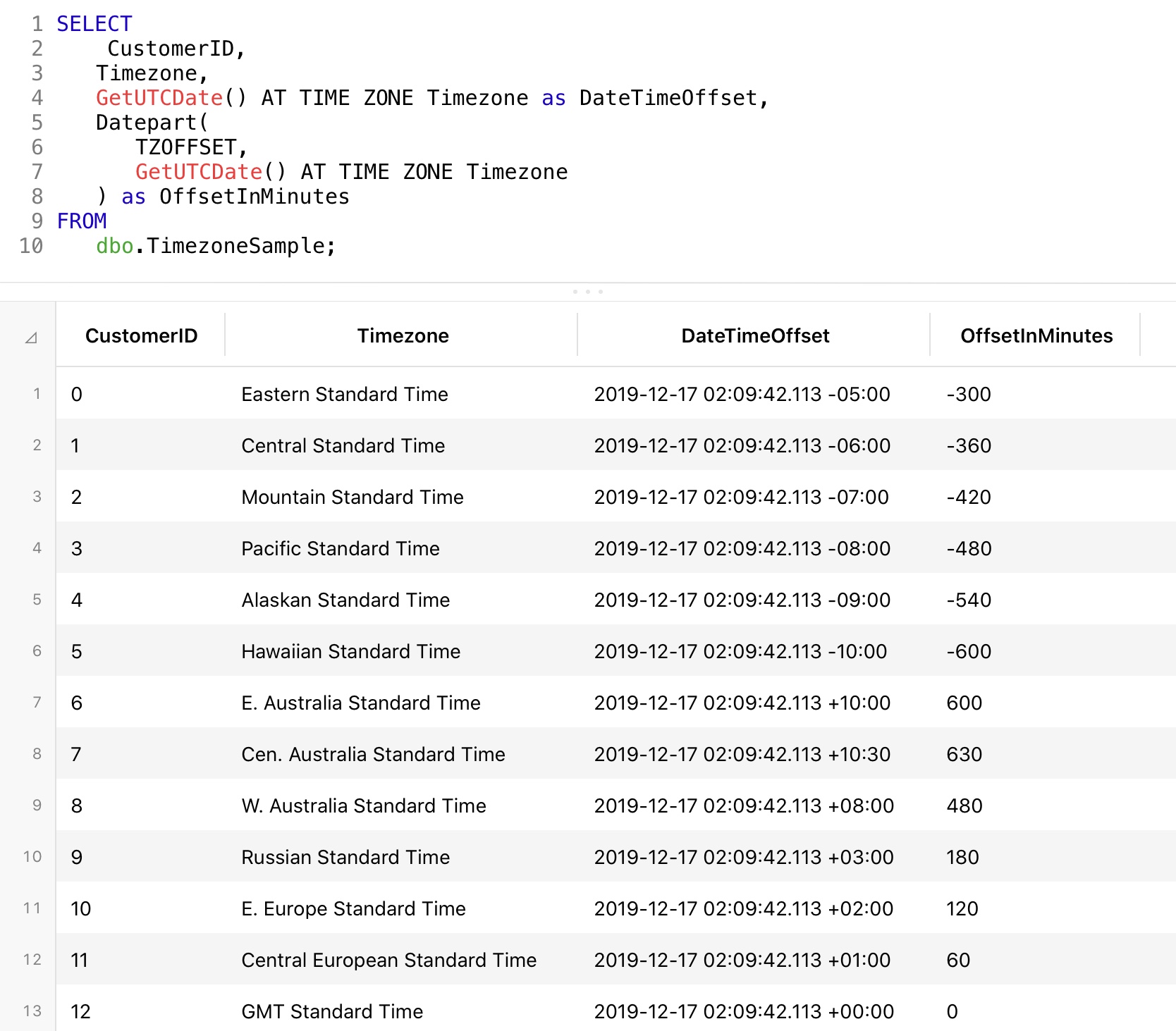1176x1031 pixels.
Task: Click the -480 offset minutes cell
Action: point(969,548)
